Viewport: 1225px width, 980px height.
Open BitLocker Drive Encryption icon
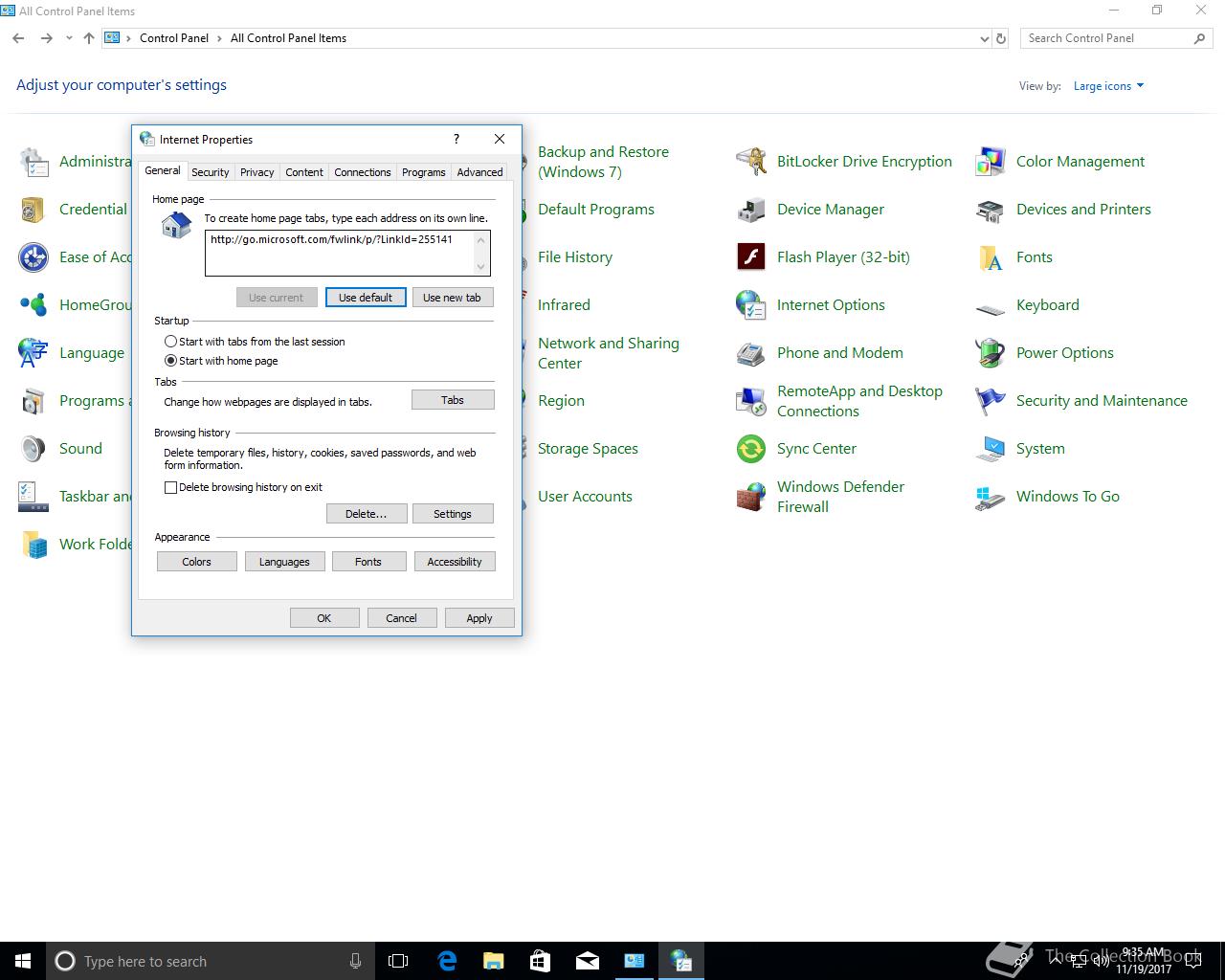pyautogui.click(x=751, y=162)
